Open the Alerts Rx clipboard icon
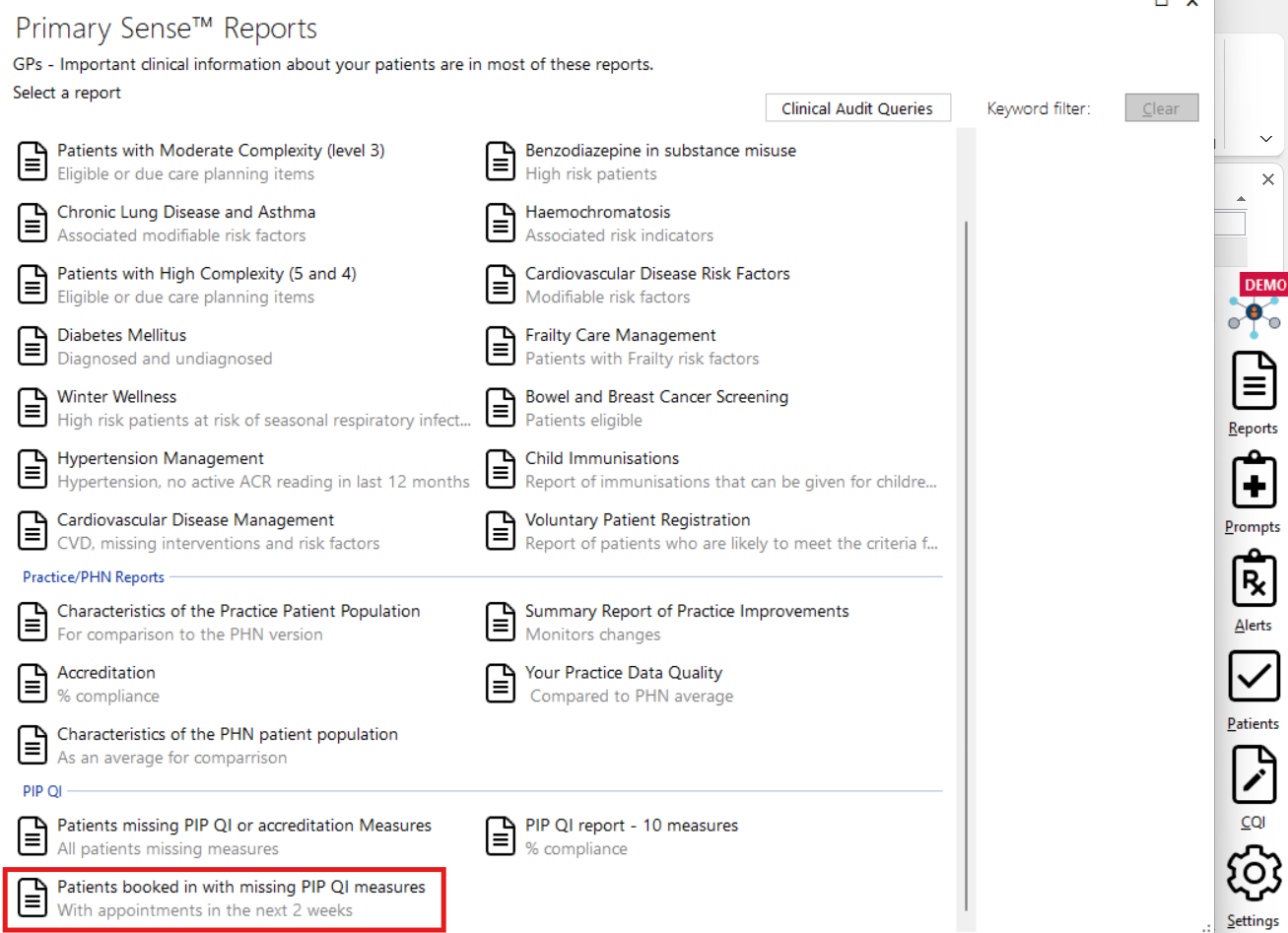1288x933 pixels. point(1254,578)
